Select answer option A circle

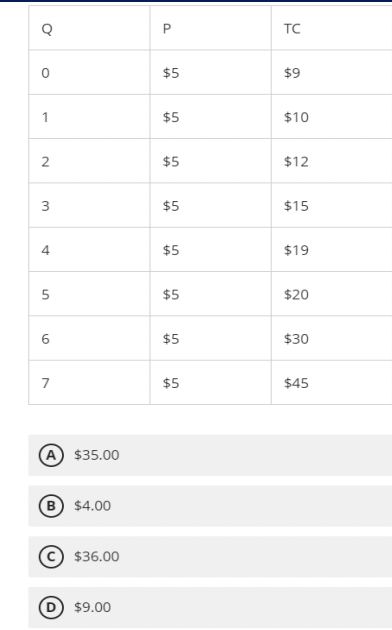coord(51,455)
